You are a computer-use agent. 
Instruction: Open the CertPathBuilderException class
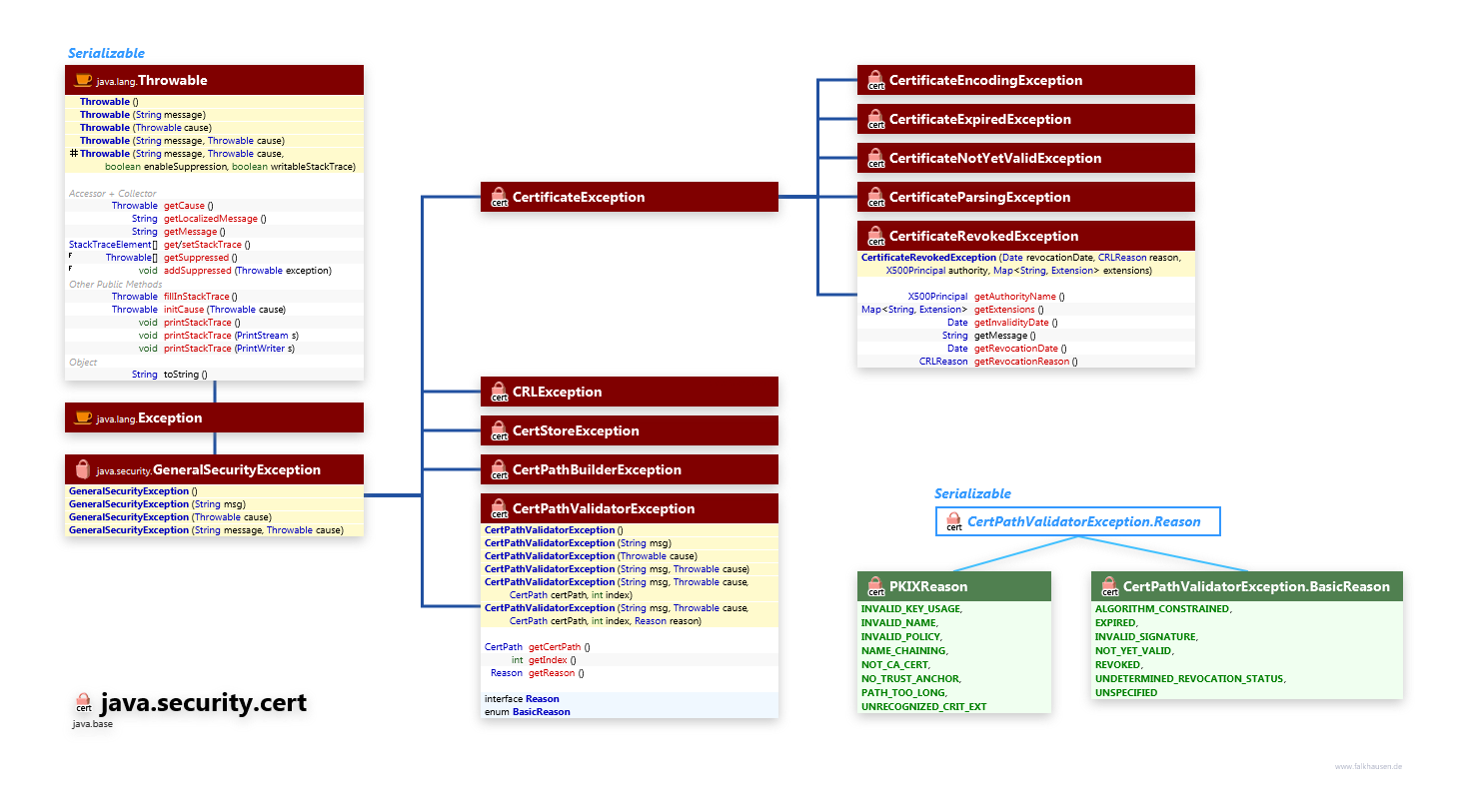[630, 469]
